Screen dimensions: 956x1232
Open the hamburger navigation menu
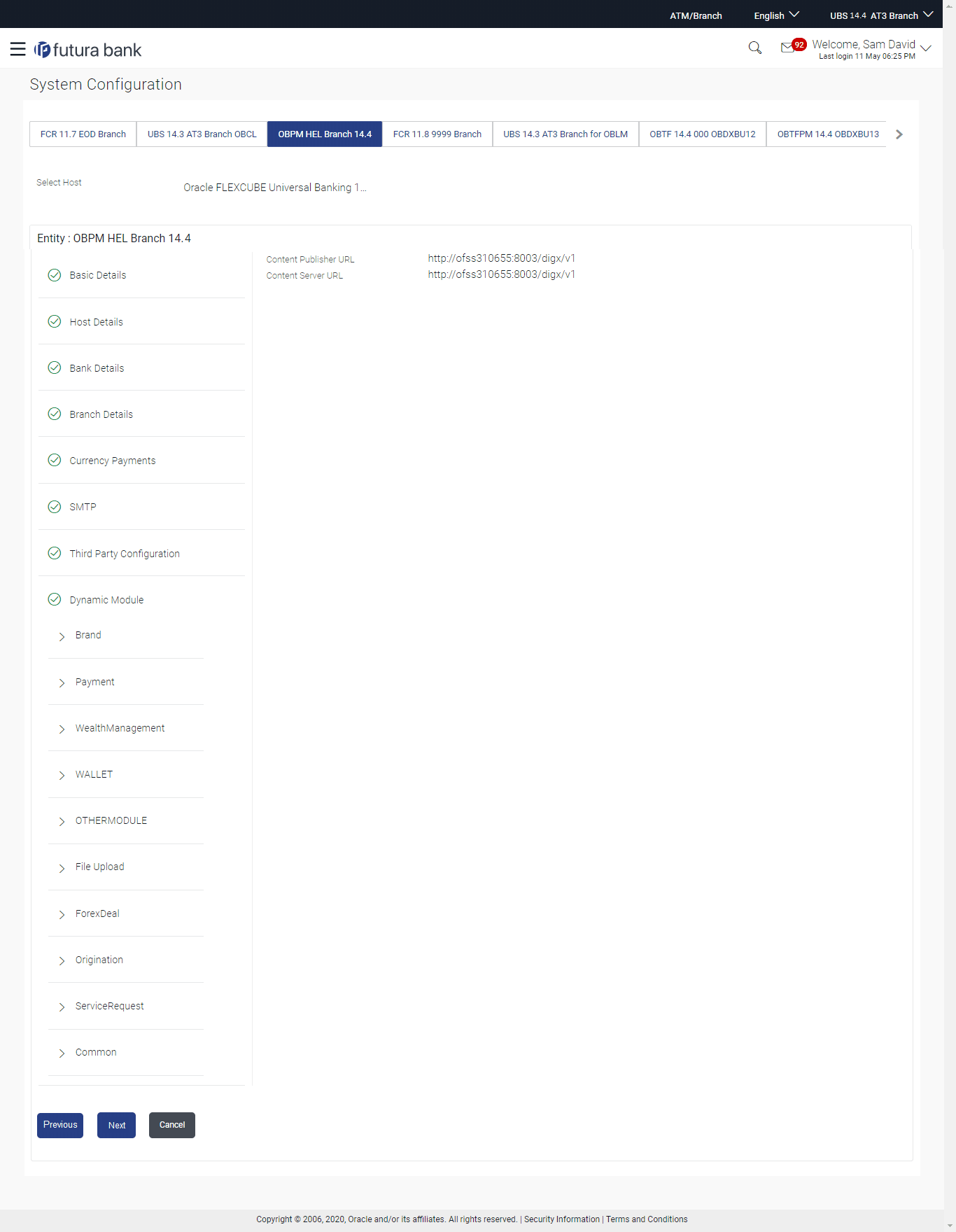[18, 49]
